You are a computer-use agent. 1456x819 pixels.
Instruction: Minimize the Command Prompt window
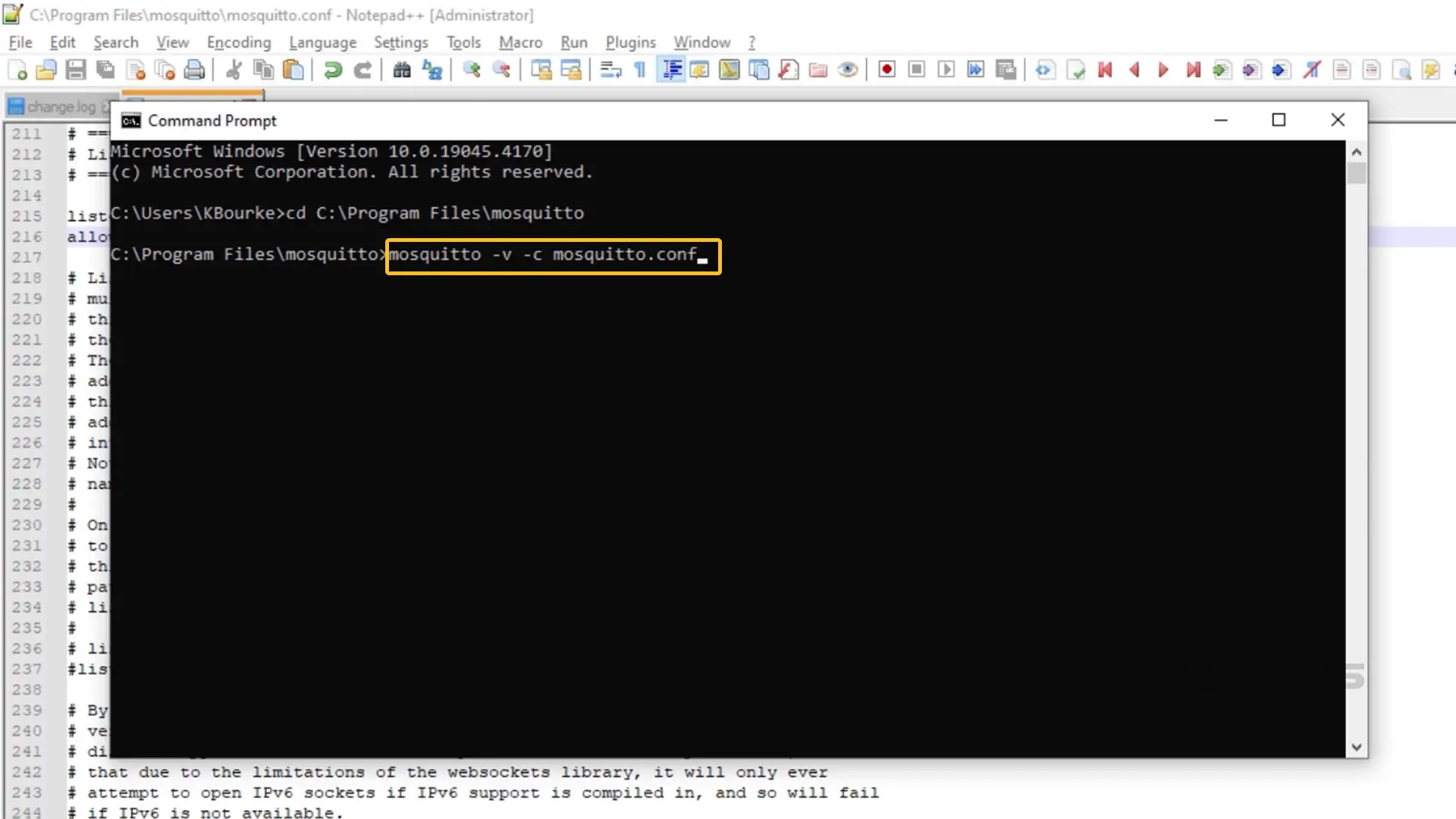click(1221, 120)
